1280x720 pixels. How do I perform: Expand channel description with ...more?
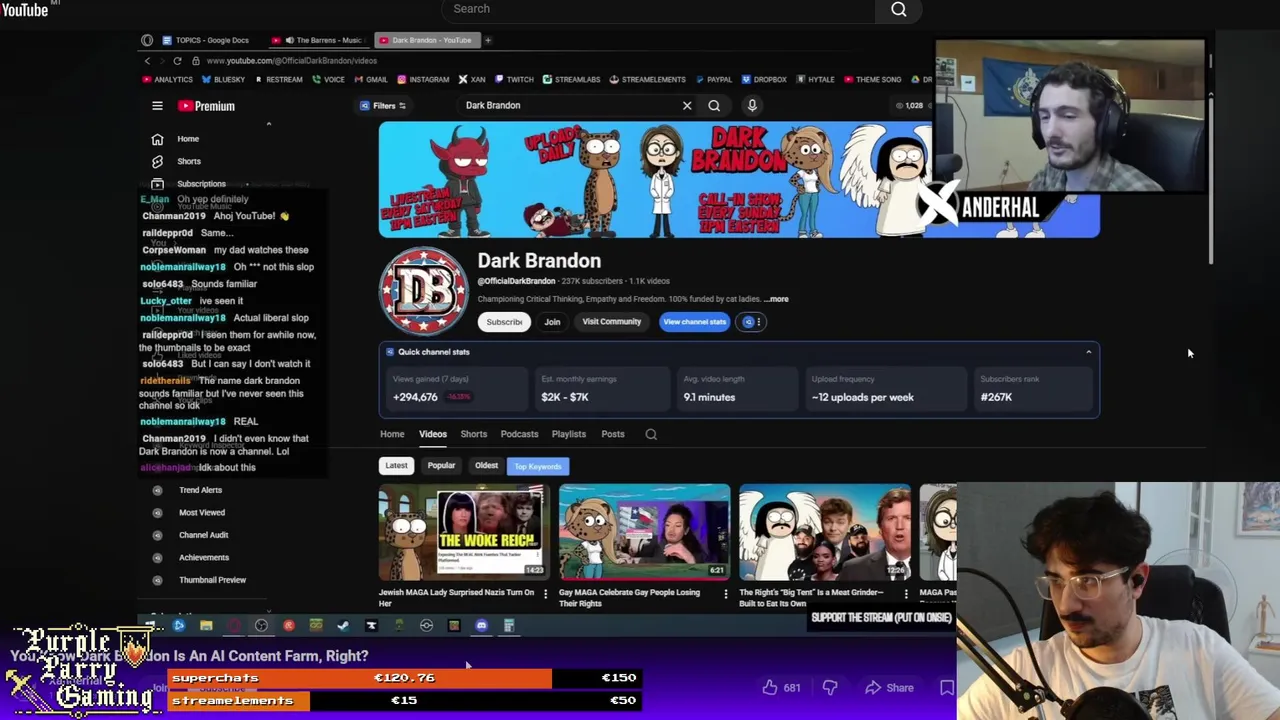pyautogui.click(x=777, y=299)
